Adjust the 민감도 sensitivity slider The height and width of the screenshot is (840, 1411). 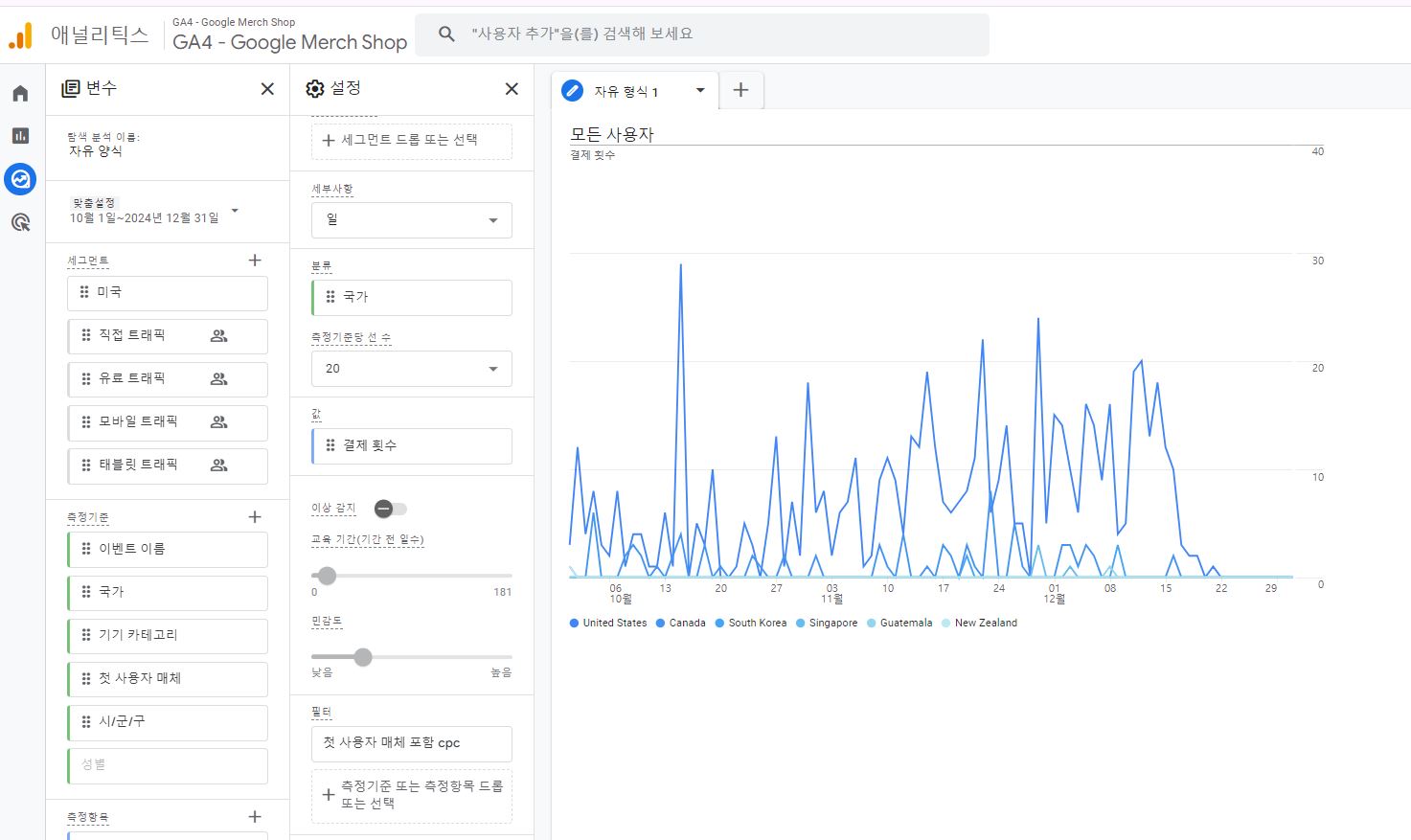tap(363, 657)
